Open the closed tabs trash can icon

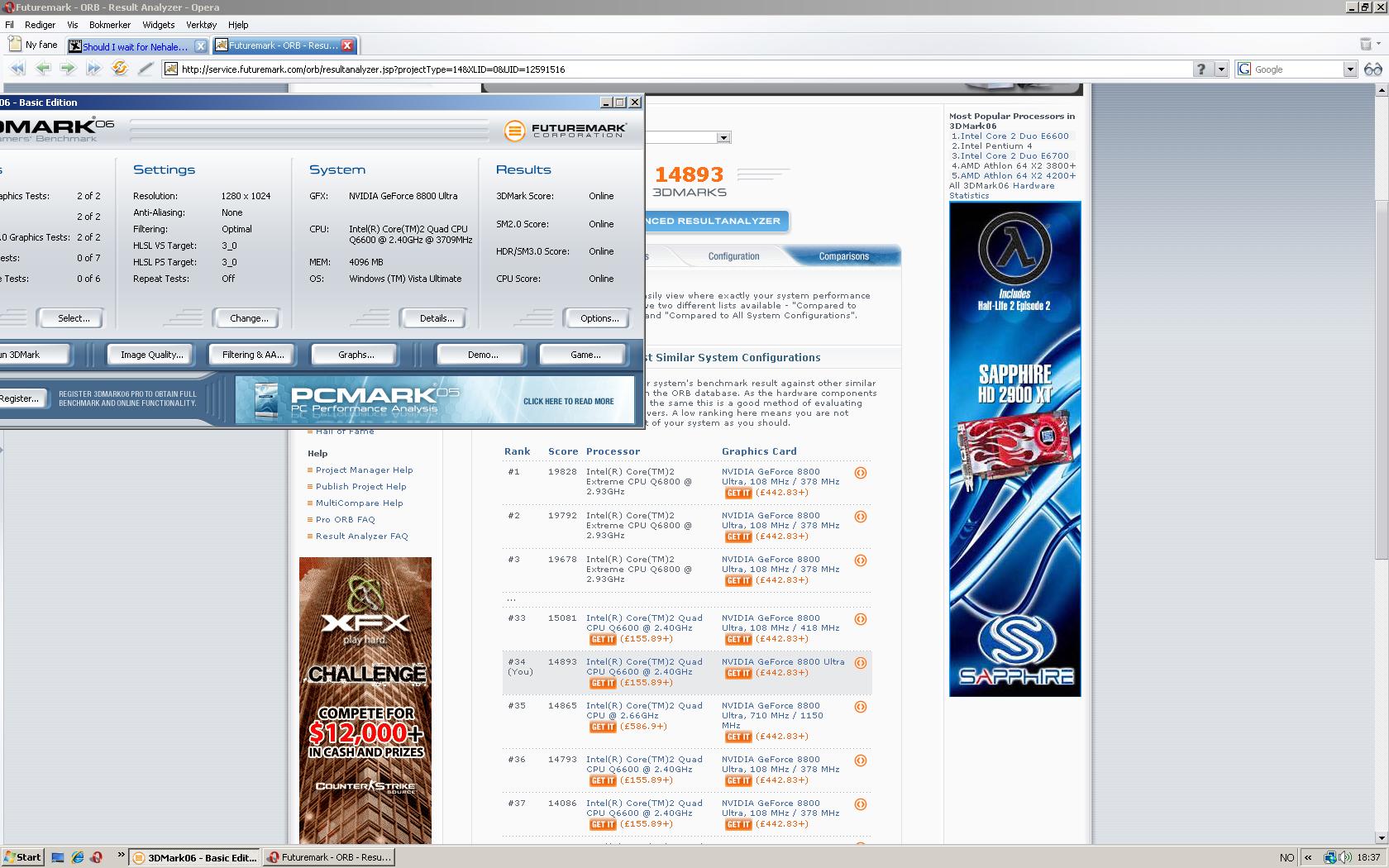pyautogui.click(x=1365, y=44)
